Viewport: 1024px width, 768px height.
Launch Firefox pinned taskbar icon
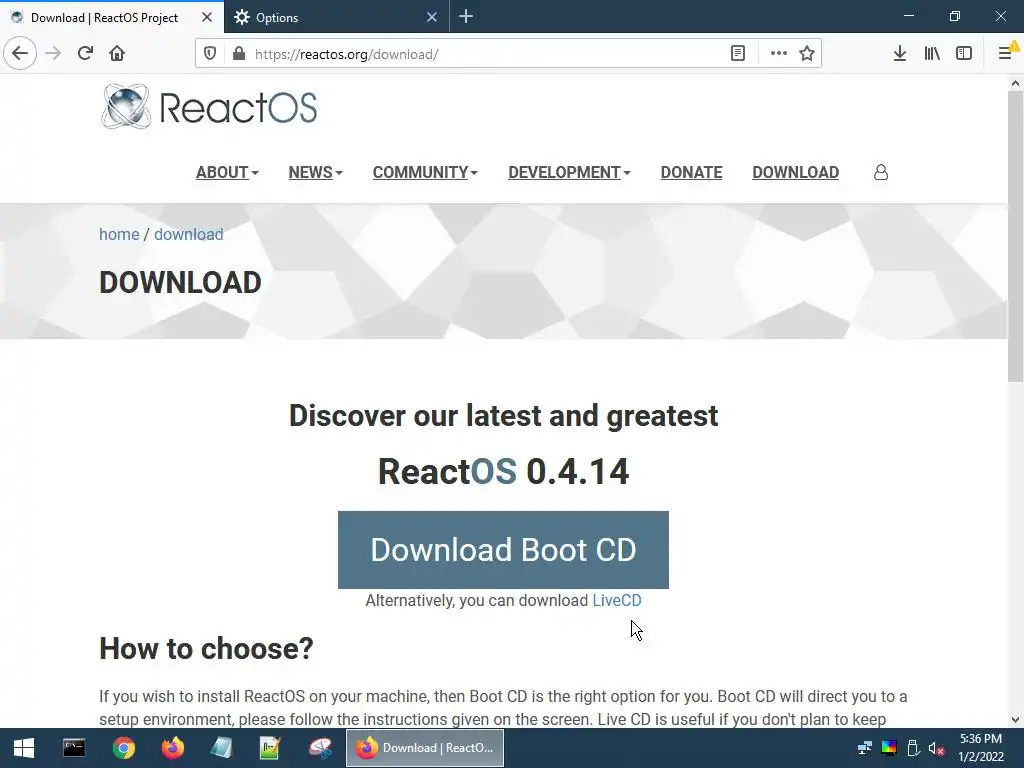(172, 748)
